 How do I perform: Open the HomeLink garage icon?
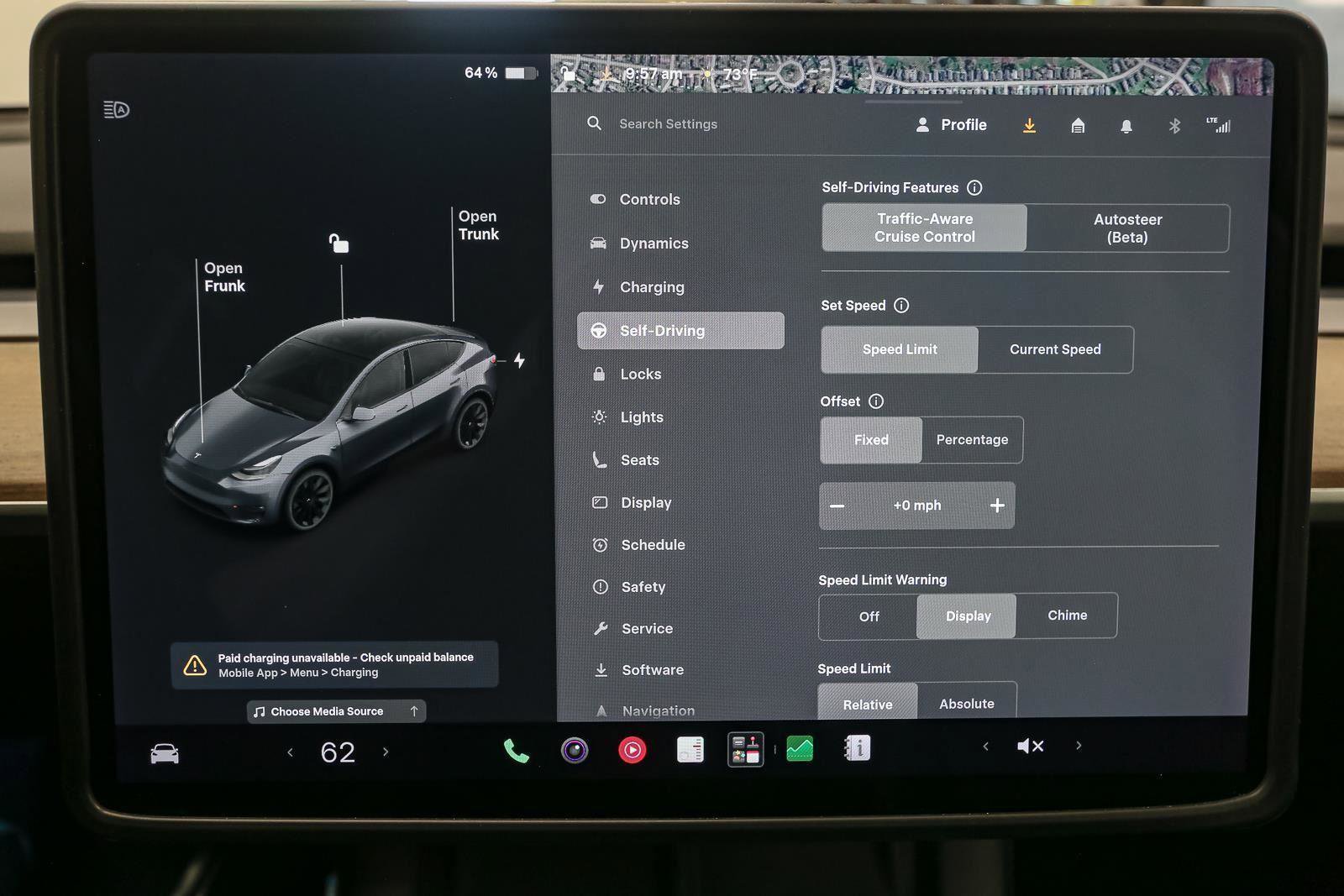pos(1078,126)
